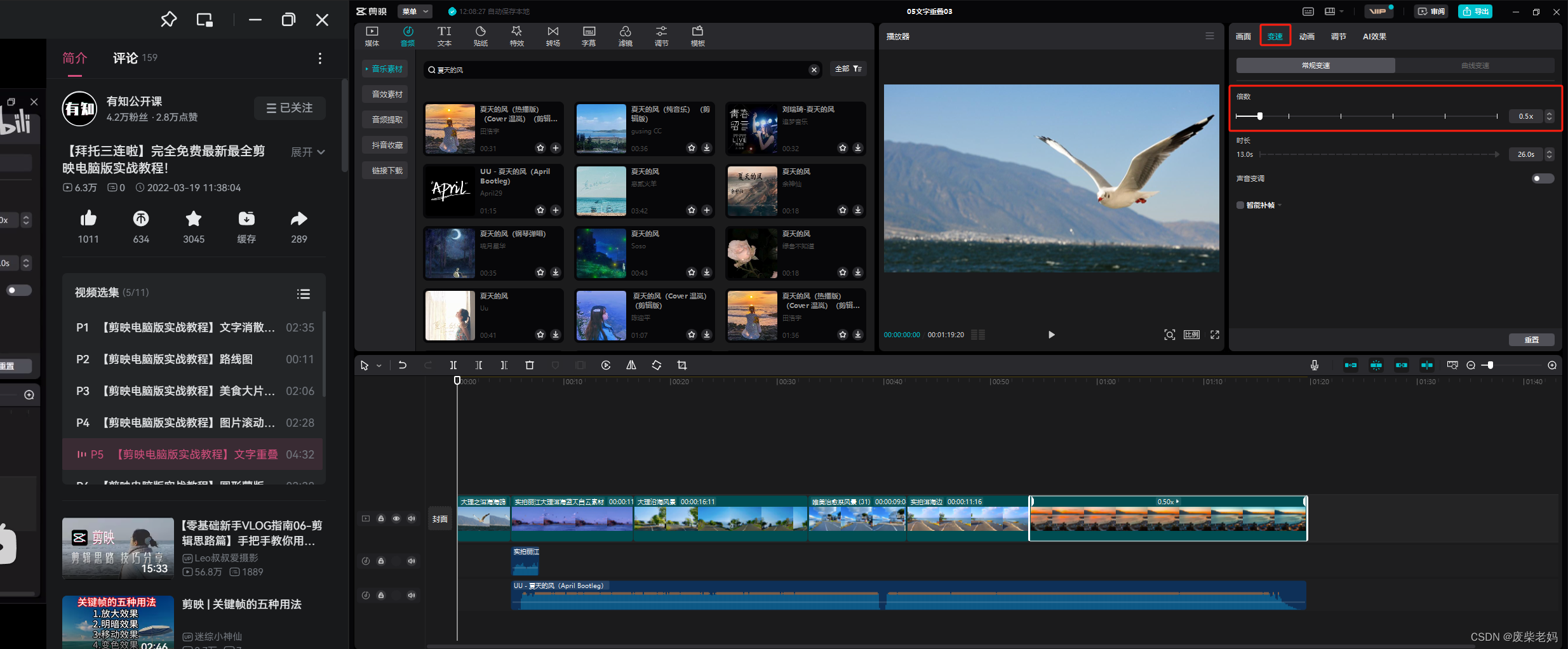Click the 审阅 review button
The image size is (1568, 649).
coord(1431,11)
